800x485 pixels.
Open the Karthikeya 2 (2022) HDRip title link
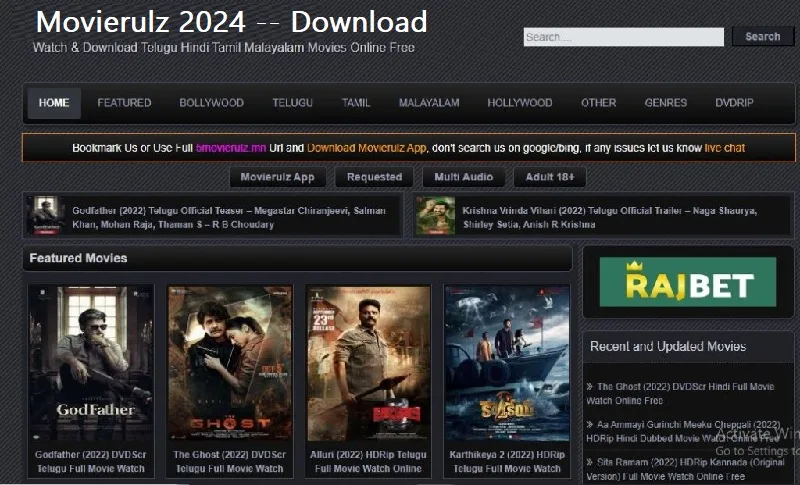[507, 462]
